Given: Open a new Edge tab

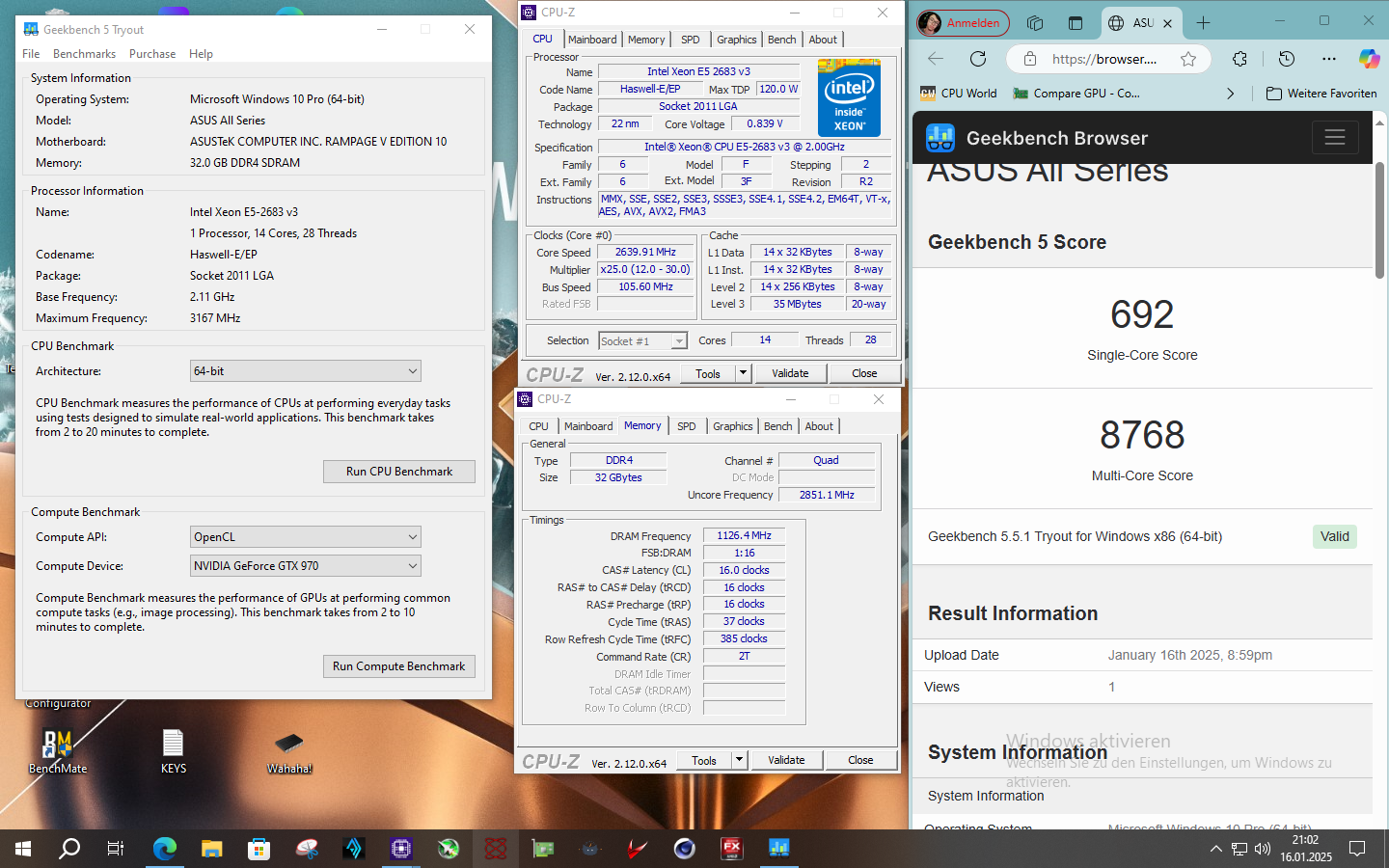Looking at the screenshot, I should (x=1203, y=22).
